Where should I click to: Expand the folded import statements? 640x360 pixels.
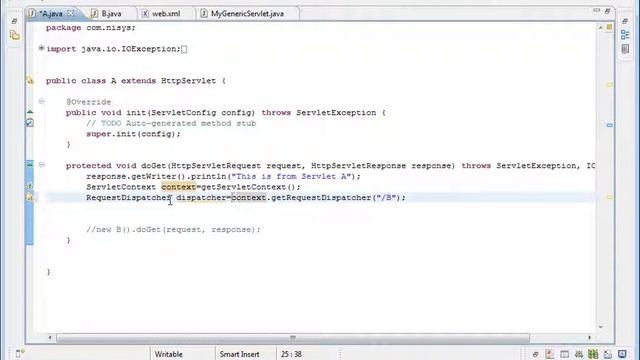pyautogui.click(x=41, y=48)
